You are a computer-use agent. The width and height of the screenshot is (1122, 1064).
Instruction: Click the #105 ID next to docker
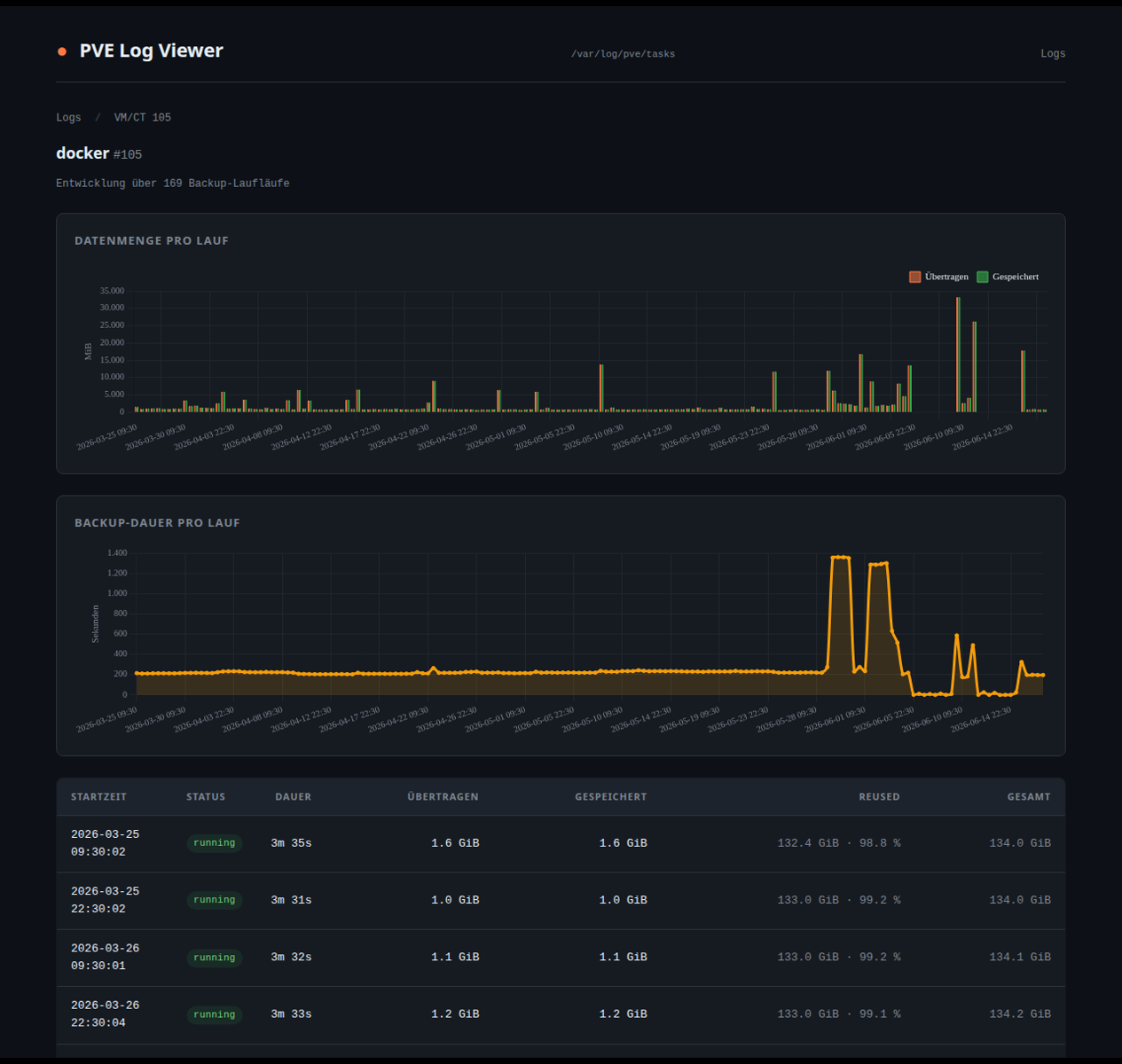click(128, 155)
